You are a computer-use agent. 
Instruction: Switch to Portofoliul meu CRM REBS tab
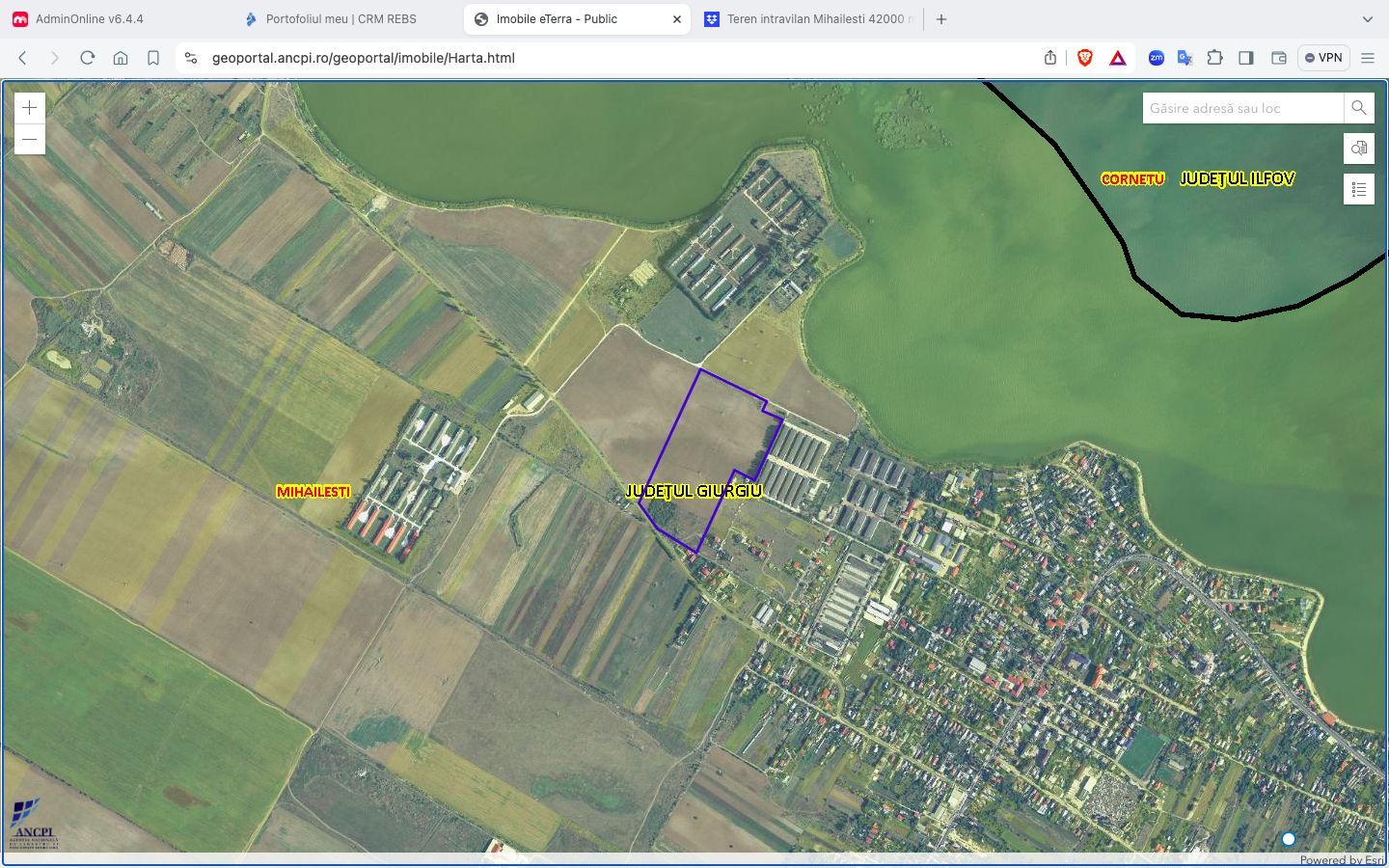tap(340, 19)
